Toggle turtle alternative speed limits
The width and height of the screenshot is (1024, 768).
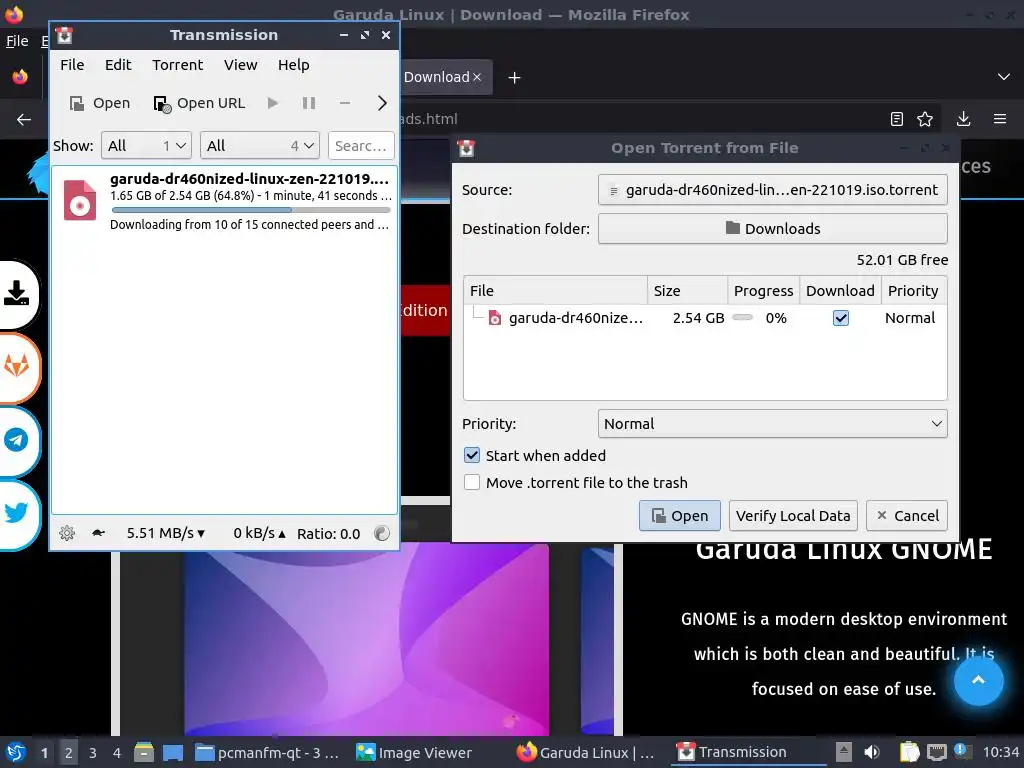coord(99,533)
